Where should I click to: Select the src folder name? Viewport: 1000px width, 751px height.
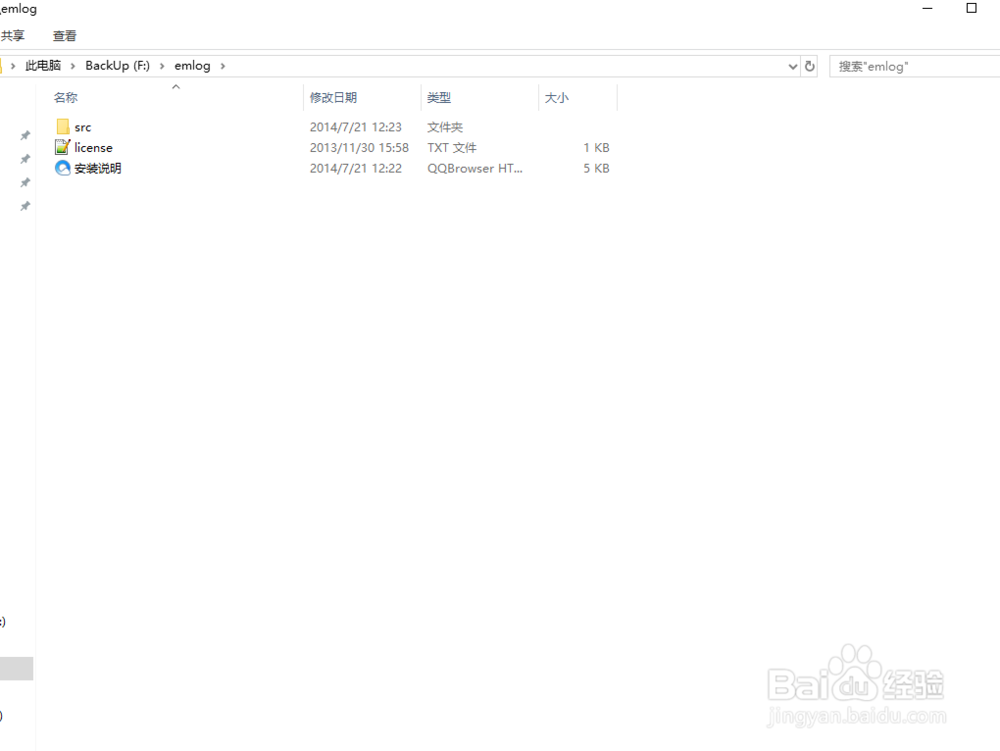83,128
